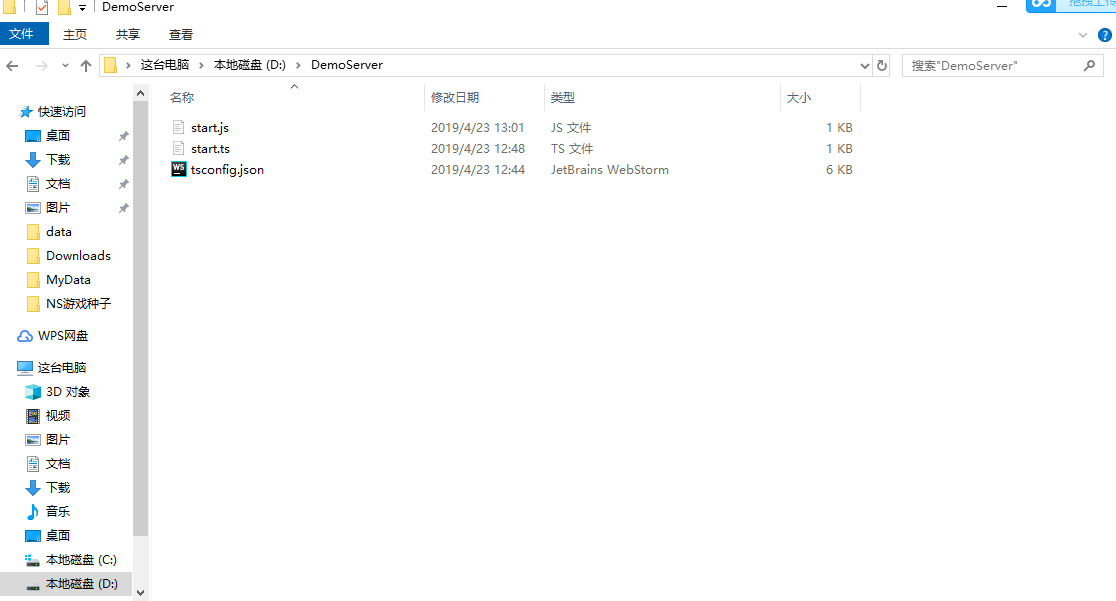Click the DemoServer breadcrumb segment
The width and height of the screenshot is (1116, 601).
click(x=347, y=65)
